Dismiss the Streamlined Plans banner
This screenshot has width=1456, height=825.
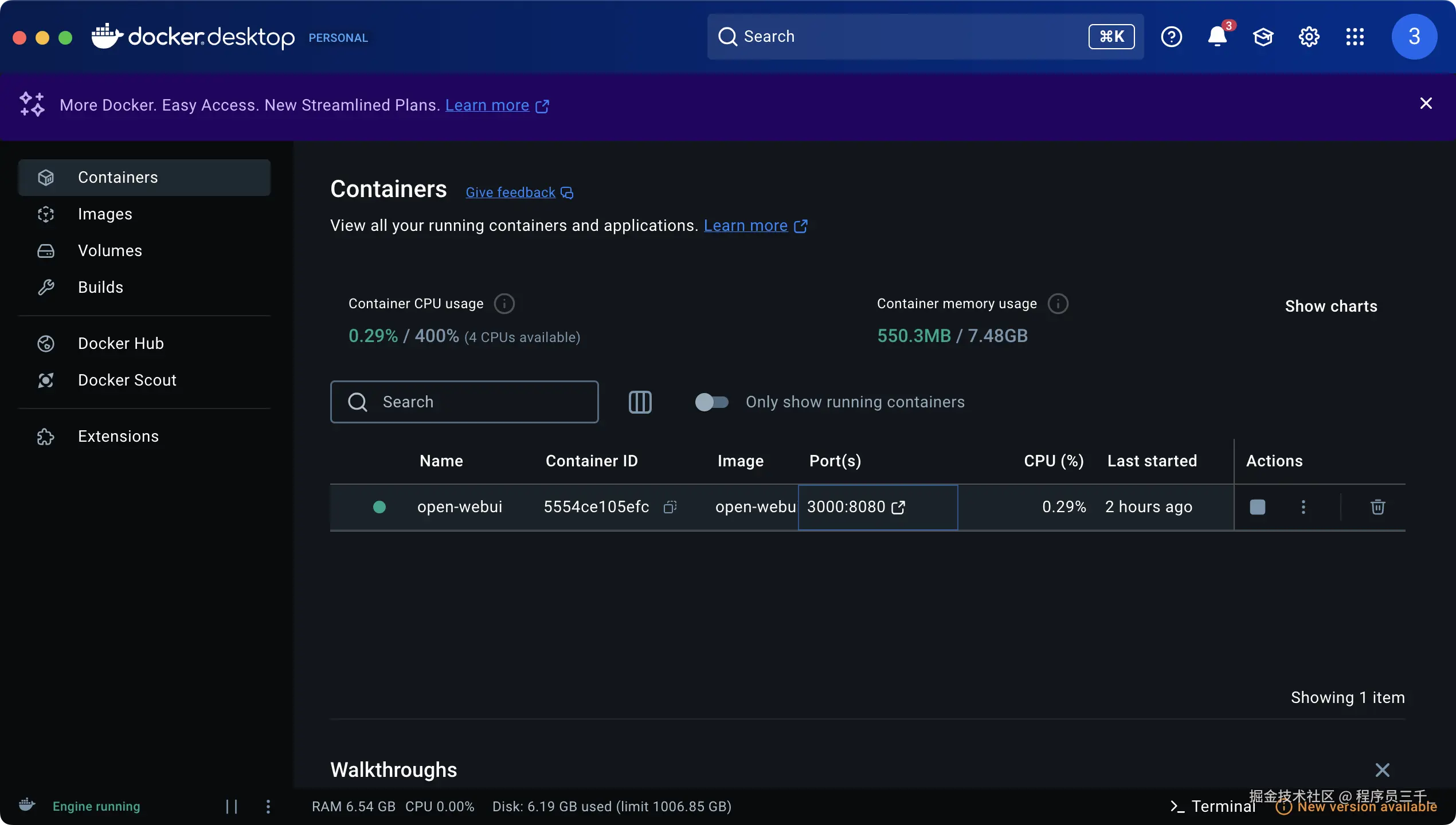tap(1426, 103)
